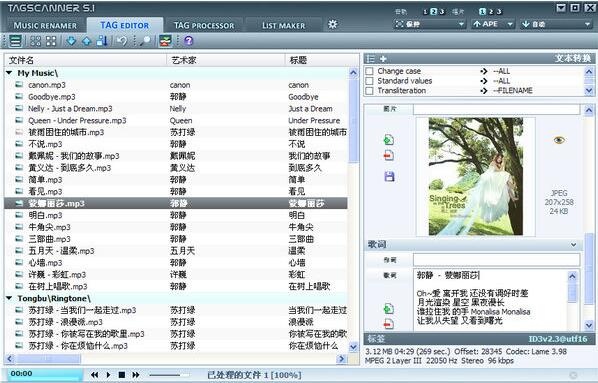
Task: Click the red-green tag panel toolbar icon
Action: point(165,41)
